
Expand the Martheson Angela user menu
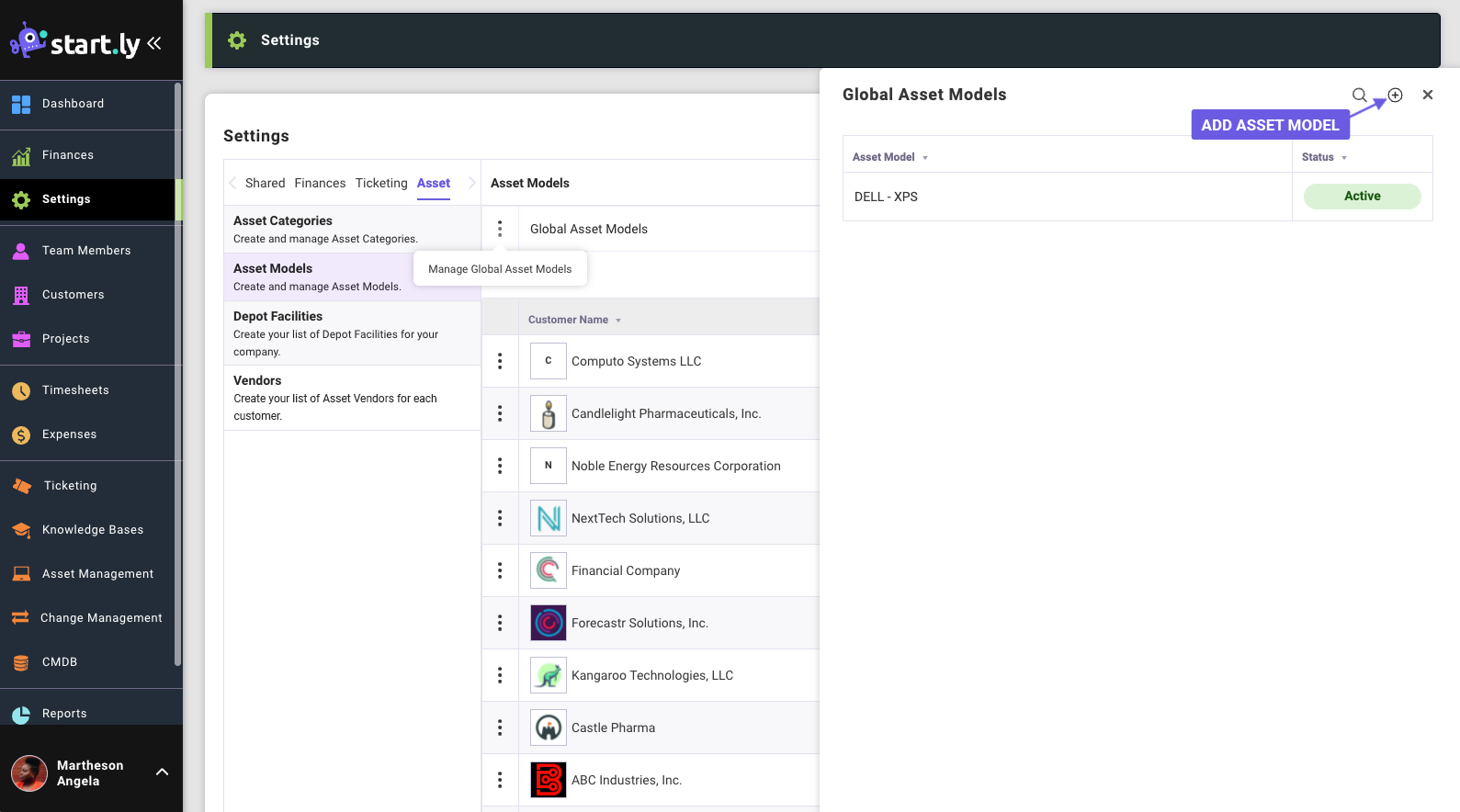click(x=162, y=773)
